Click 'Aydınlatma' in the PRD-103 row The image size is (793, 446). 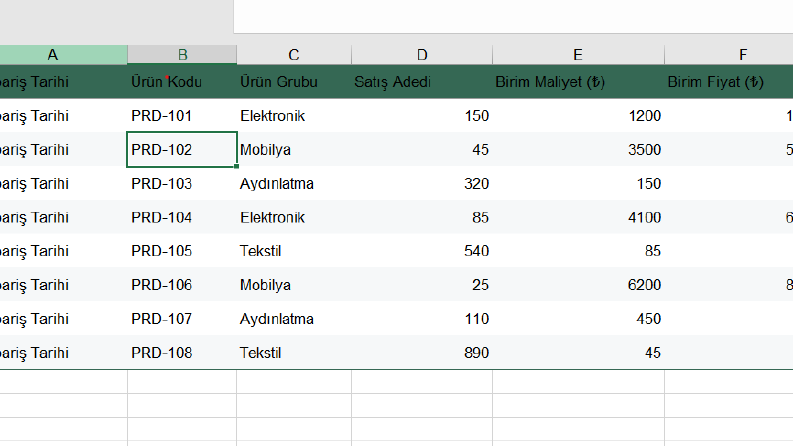(294, 184)
